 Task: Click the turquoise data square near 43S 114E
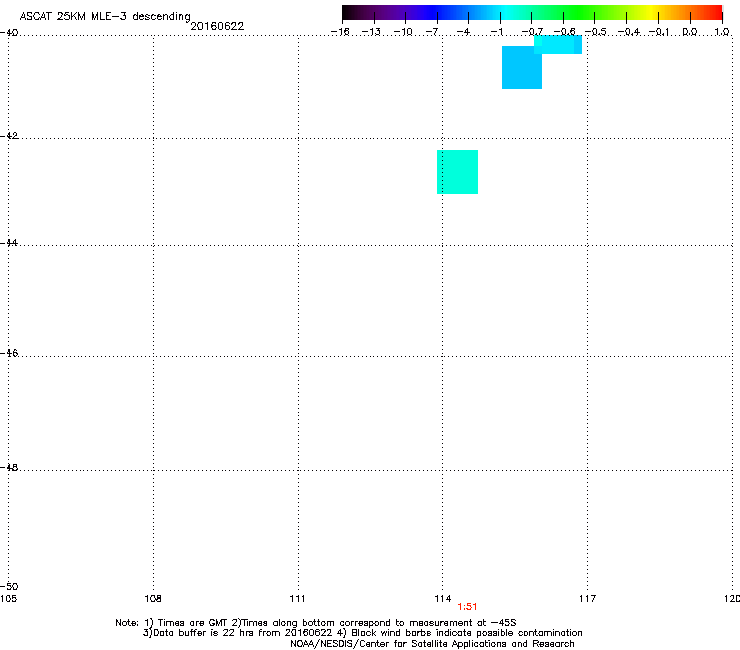click(x=457, y=172)
